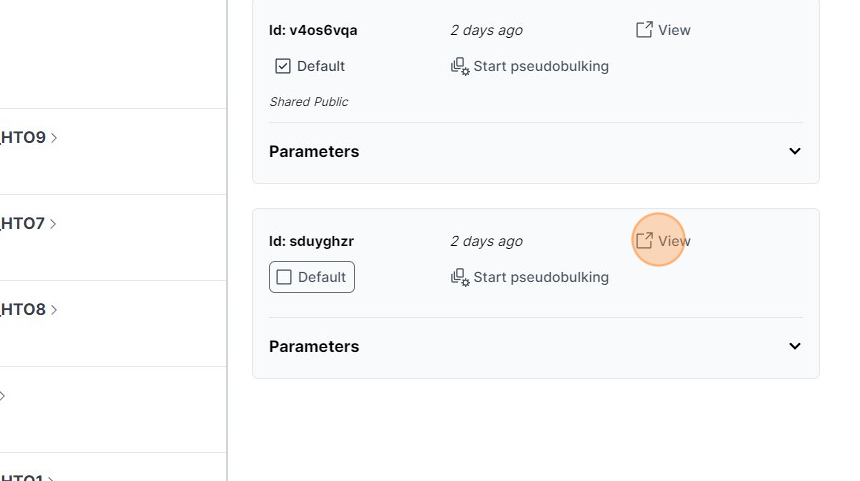Click the pseudobulking icon in the sduyghzr card
Image resolution: width=860 pixels, height=481 pixels.
[460, 277]
